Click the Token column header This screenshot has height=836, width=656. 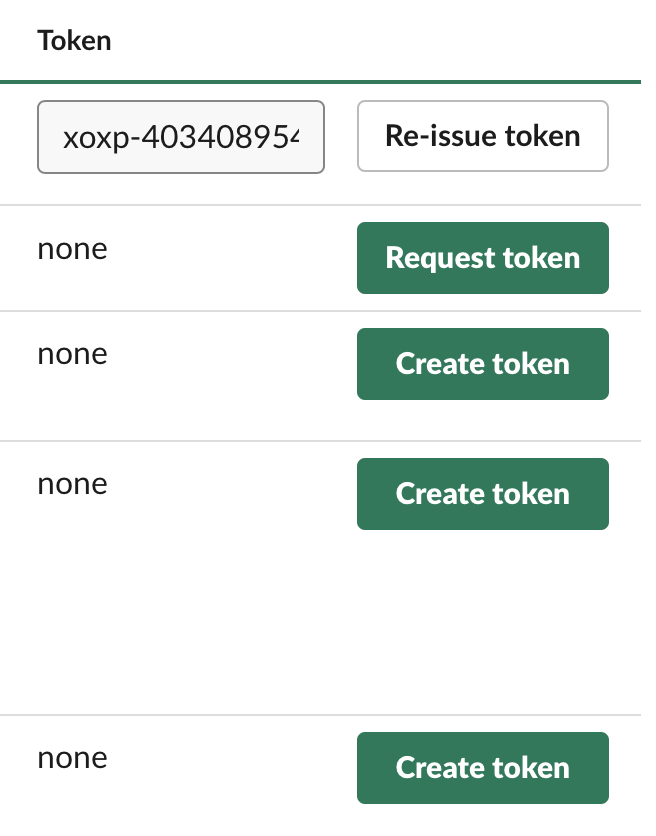pyautogui.click(x=74, y=41)
